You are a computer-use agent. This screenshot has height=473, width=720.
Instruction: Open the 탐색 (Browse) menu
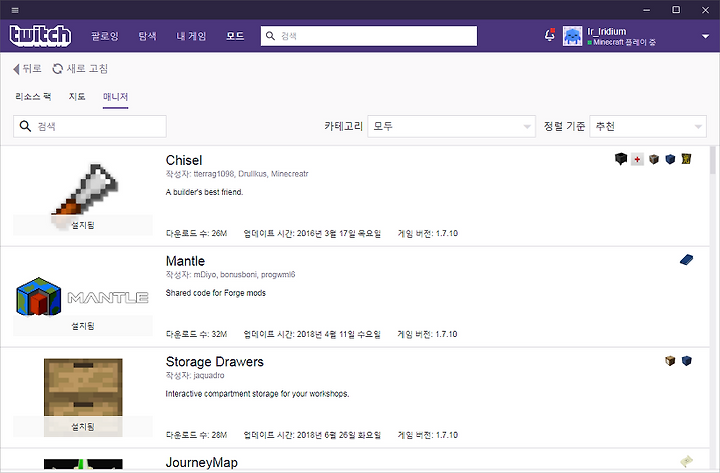point(147,36)
